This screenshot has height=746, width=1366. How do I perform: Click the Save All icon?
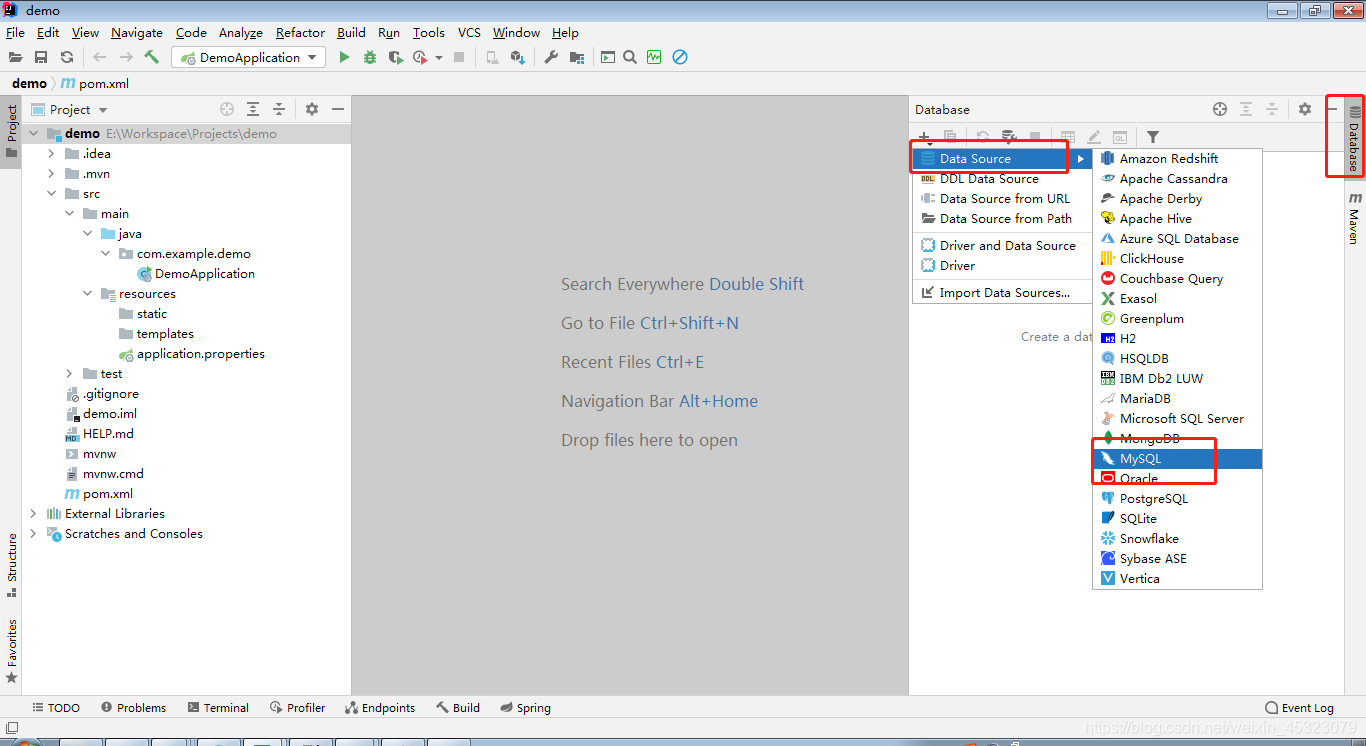pyautogui.click(x=41, y=57)
